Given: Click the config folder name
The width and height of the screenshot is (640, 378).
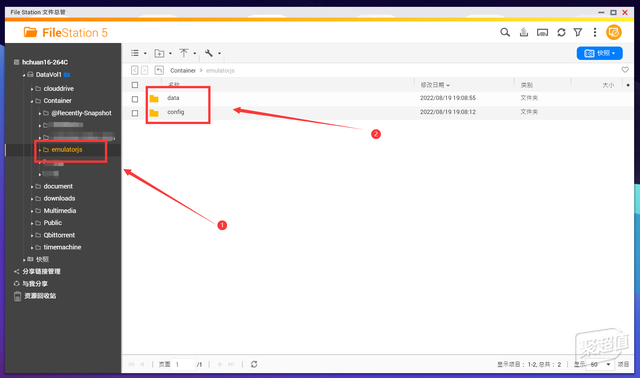Looking at the screenshot, I should pos(176,112).
